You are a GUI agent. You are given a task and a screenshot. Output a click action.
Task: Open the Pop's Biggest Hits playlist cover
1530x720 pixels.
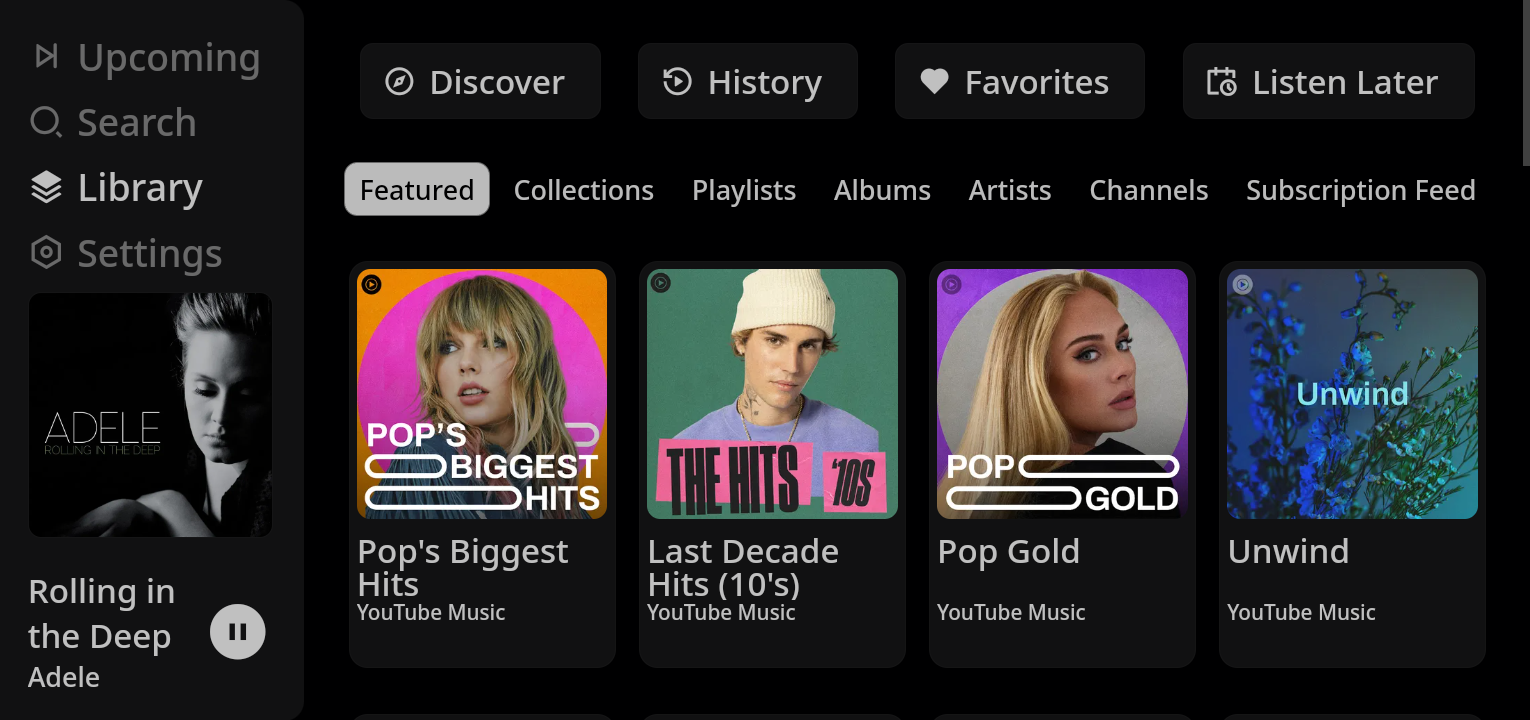pyautogui.click(x=482, y=394)
